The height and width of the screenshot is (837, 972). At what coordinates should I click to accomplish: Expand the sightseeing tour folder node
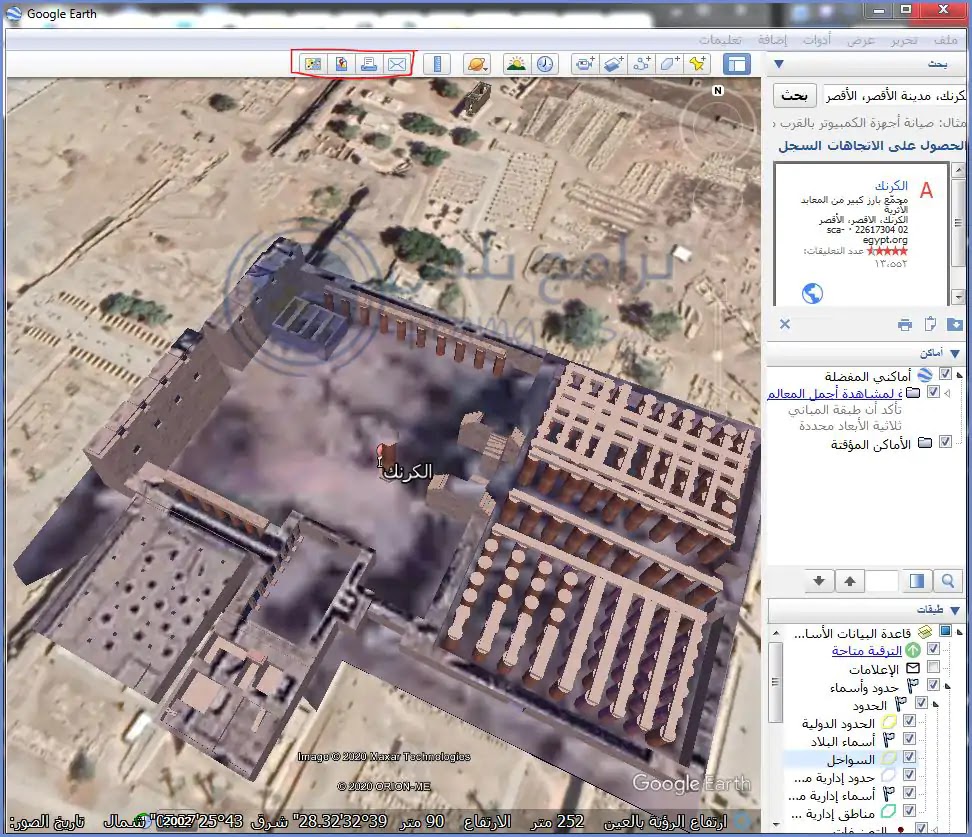947,392
